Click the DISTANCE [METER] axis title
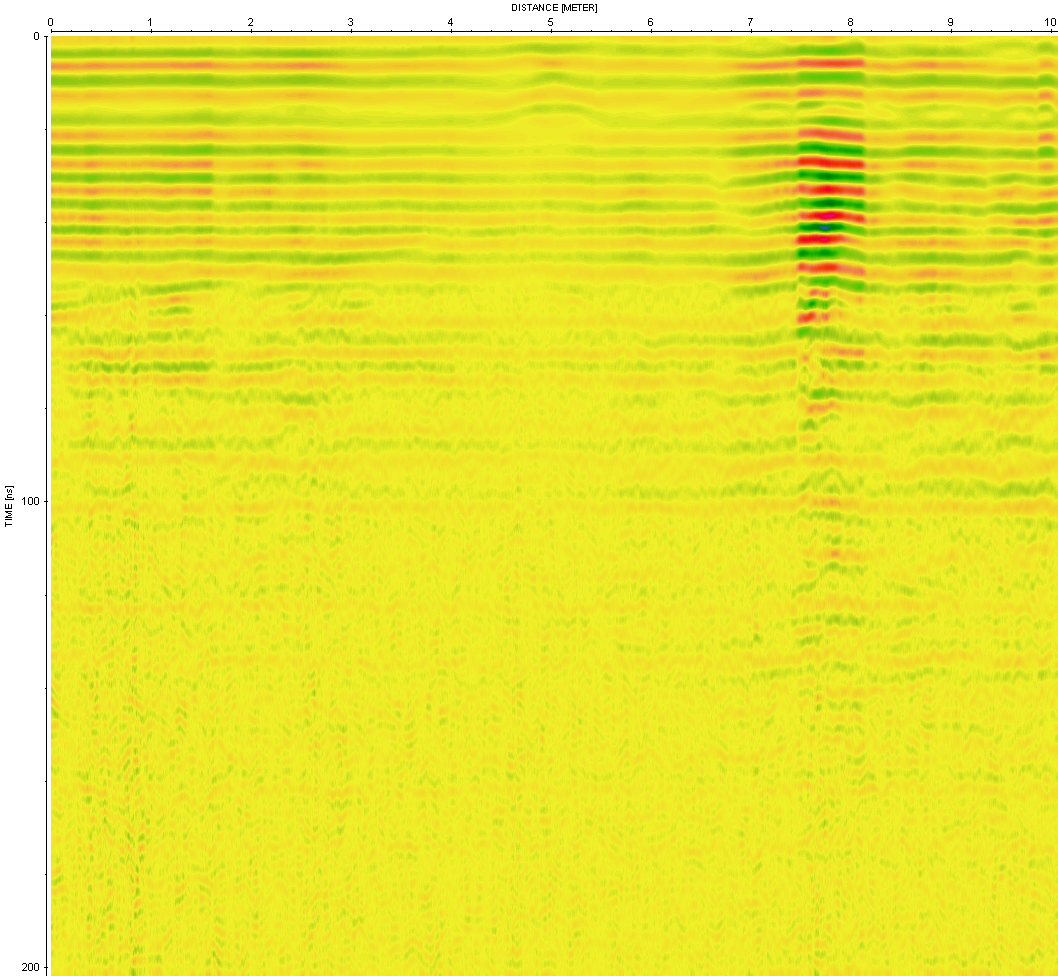This screenshot has width=1058, height=976. click(x=554, y=7)
